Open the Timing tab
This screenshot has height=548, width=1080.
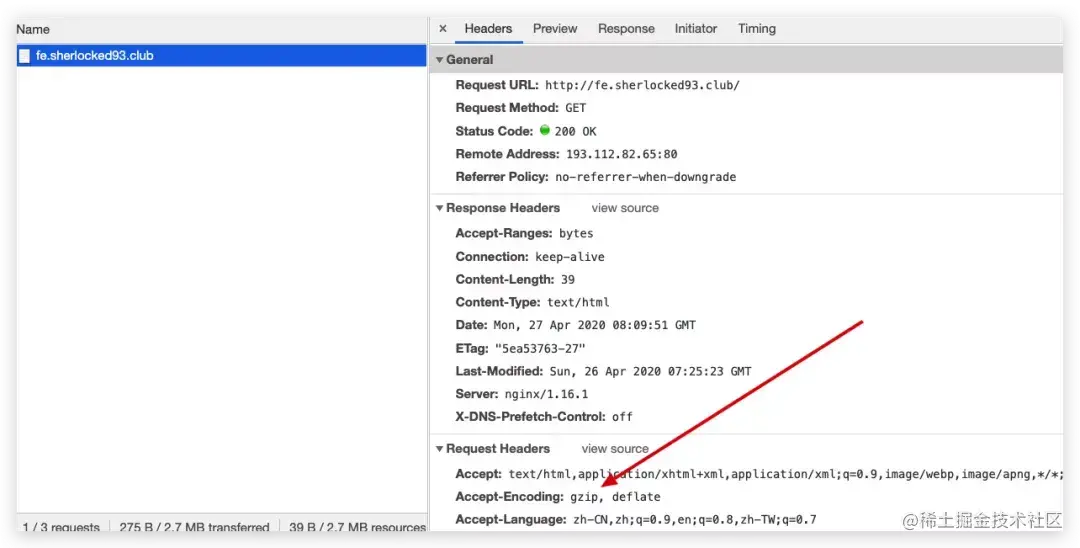tap(757, 29)
